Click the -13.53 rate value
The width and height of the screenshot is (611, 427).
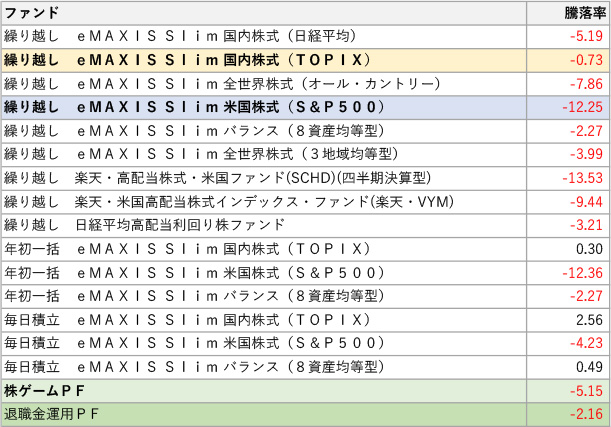coord(581,178)
